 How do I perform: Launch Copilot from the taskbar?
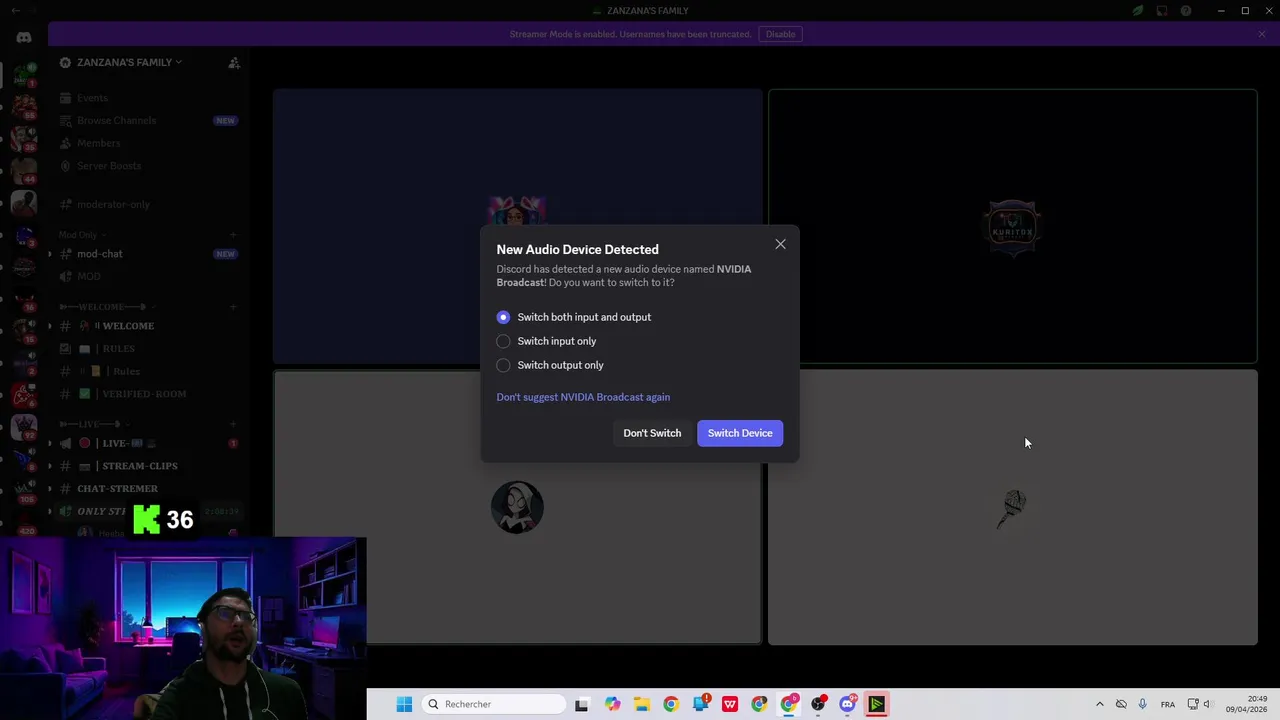612,704
